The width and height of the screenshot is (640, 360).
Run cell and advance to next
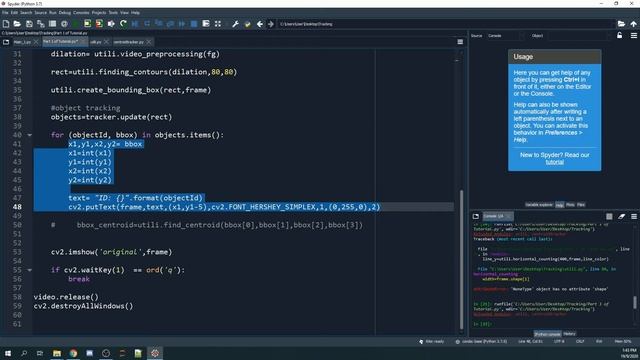point(99,24)
